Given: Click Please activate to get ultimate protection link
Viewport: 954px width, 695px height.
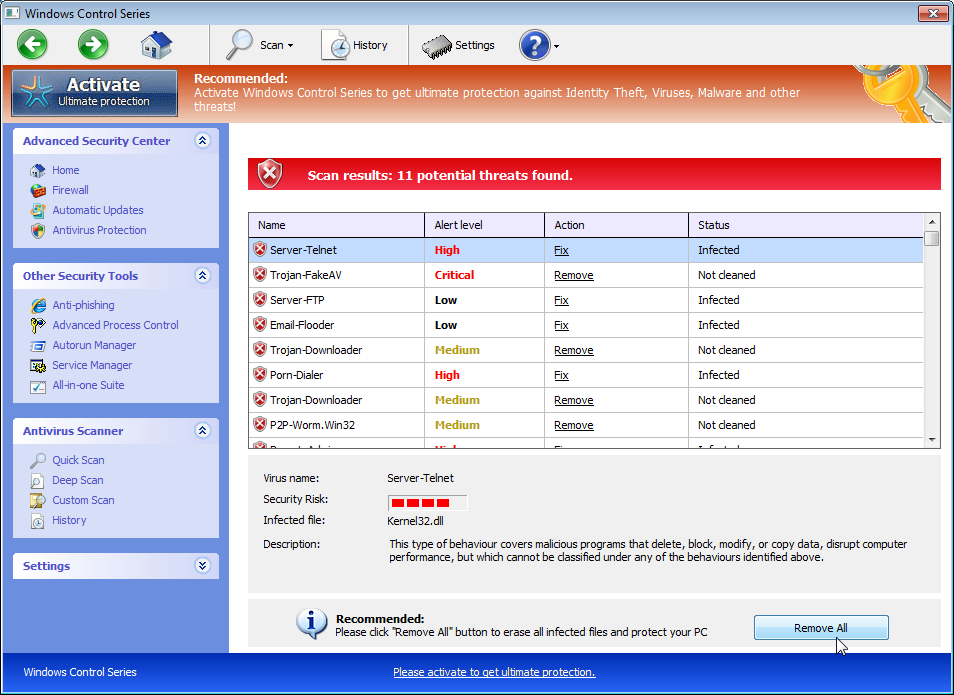Looking at the screenshot, I should pos(494,672).
